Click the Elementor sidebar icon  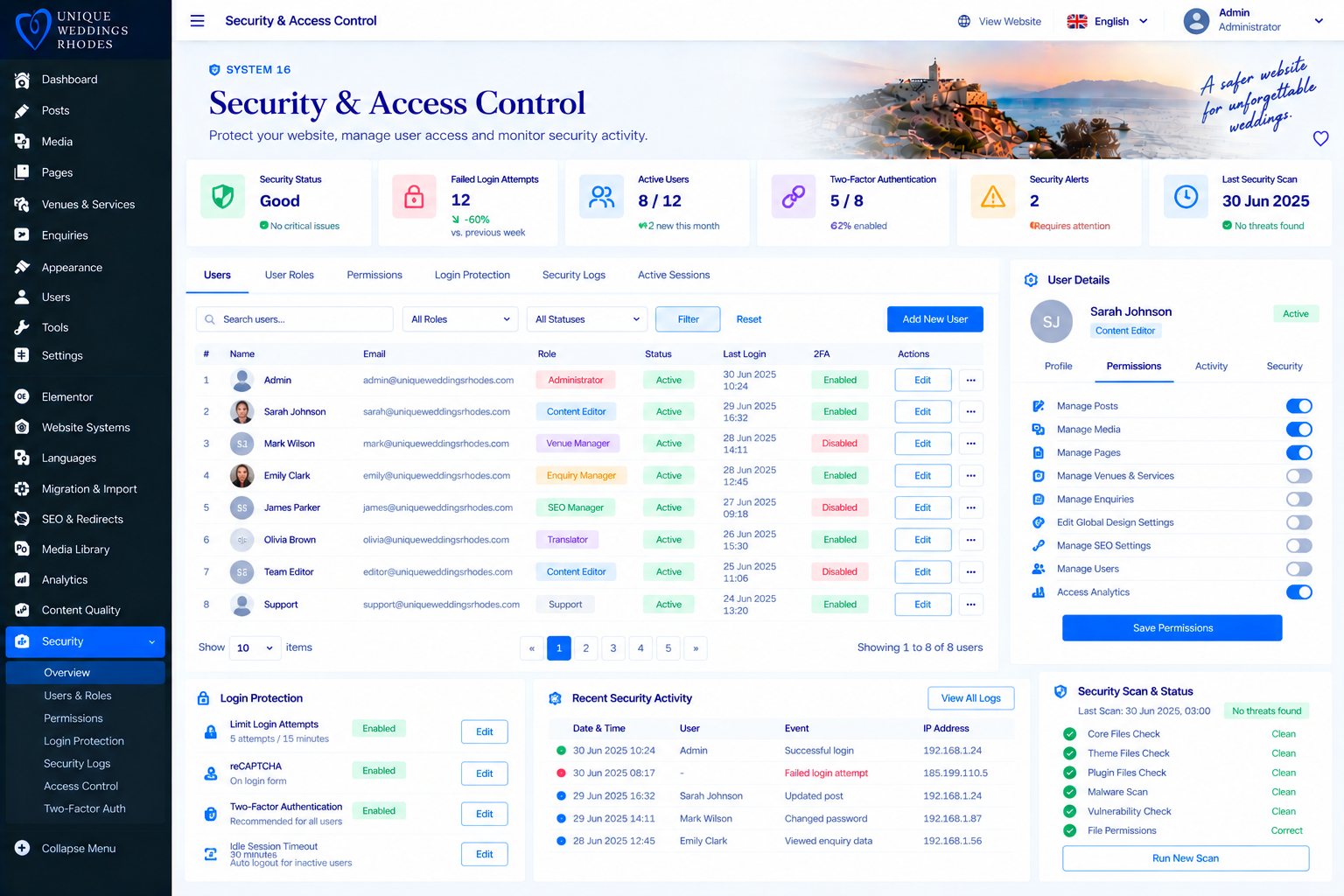[22, 396]
